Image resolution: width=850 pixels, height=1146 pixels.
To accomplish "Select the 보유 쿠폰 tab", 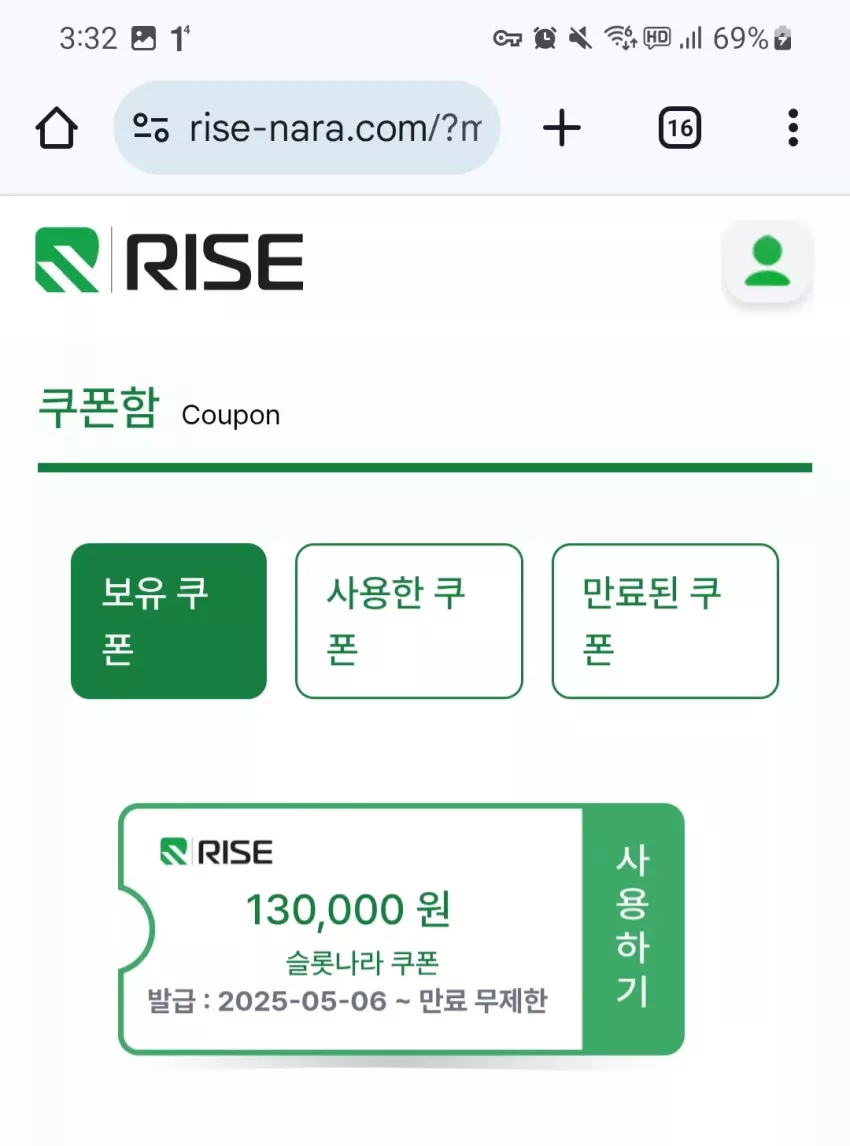I will [x=169, y=621].
